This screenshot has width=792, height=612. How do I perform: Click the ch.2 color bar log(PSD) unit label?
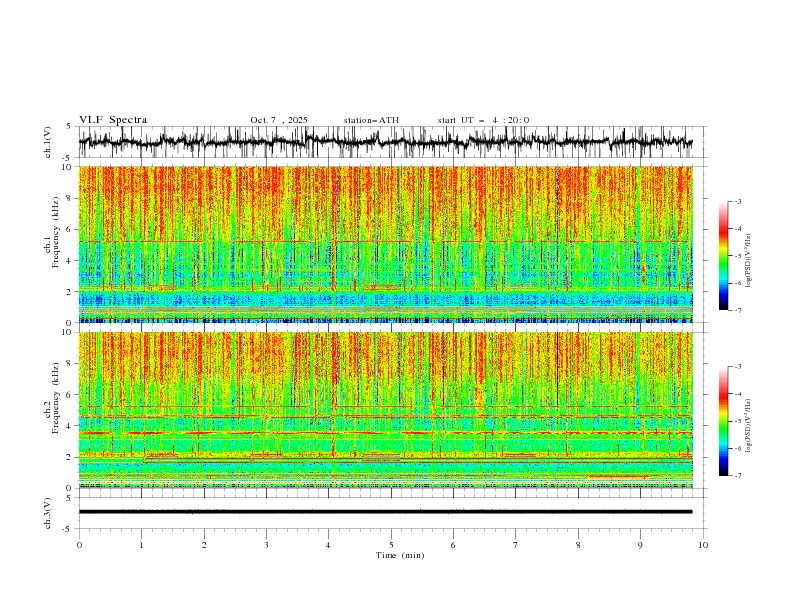[x=749, y=426]
